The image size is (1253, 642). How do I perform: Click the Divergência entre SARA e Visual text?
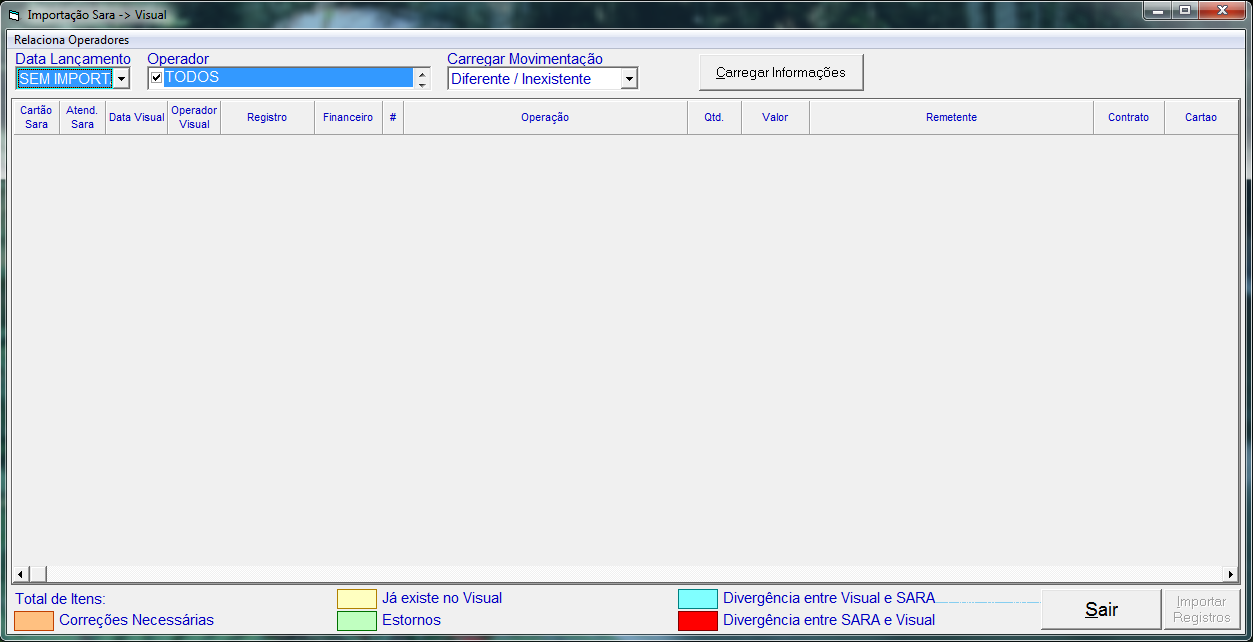pyautogui.click(x=829, y=620)
